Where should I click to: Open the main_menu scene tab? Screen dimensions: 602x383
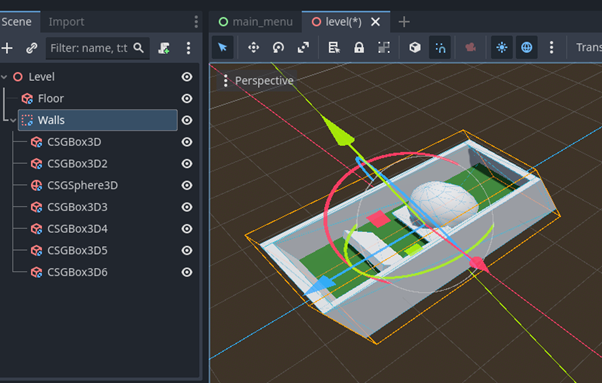click(x=256, y=22)
